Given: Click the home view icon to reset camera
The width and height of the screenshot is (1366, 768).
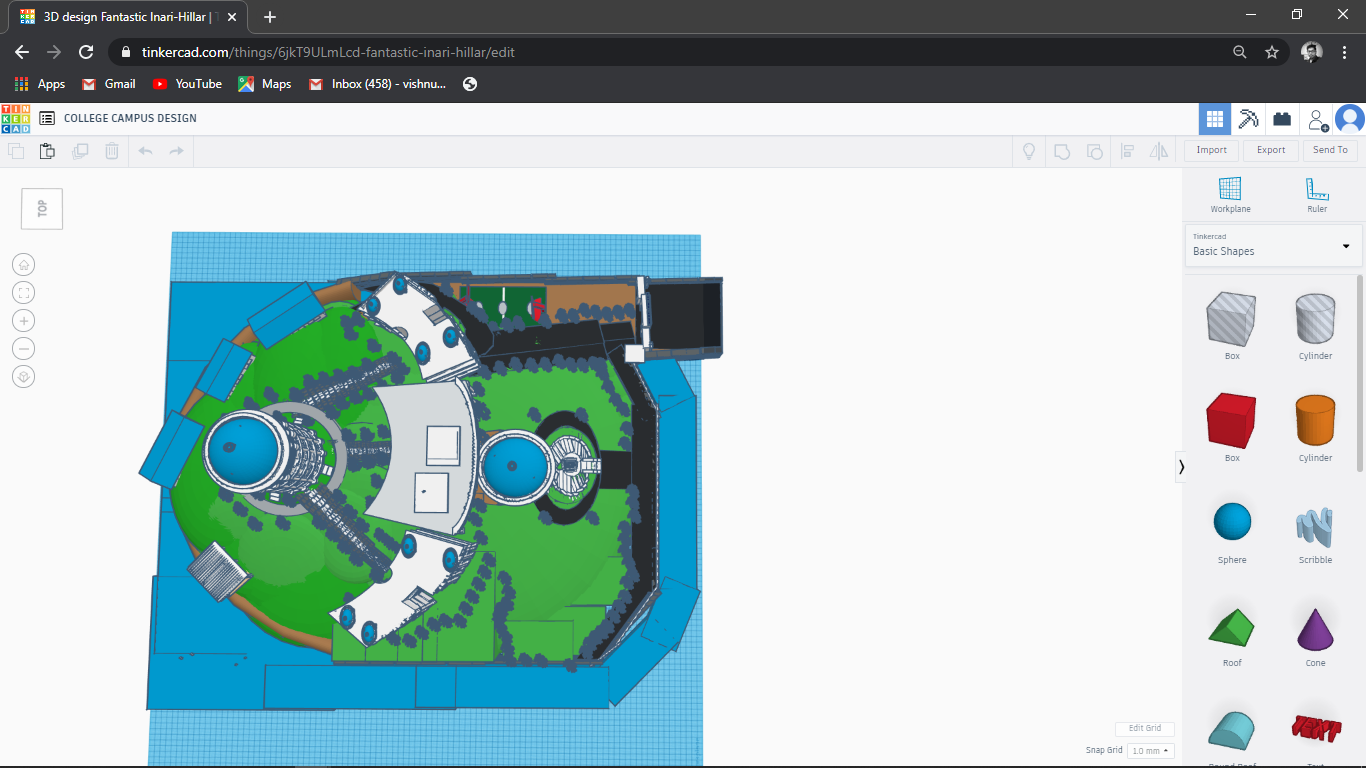Looking at the screenshot, I should [x=23, y=264].
